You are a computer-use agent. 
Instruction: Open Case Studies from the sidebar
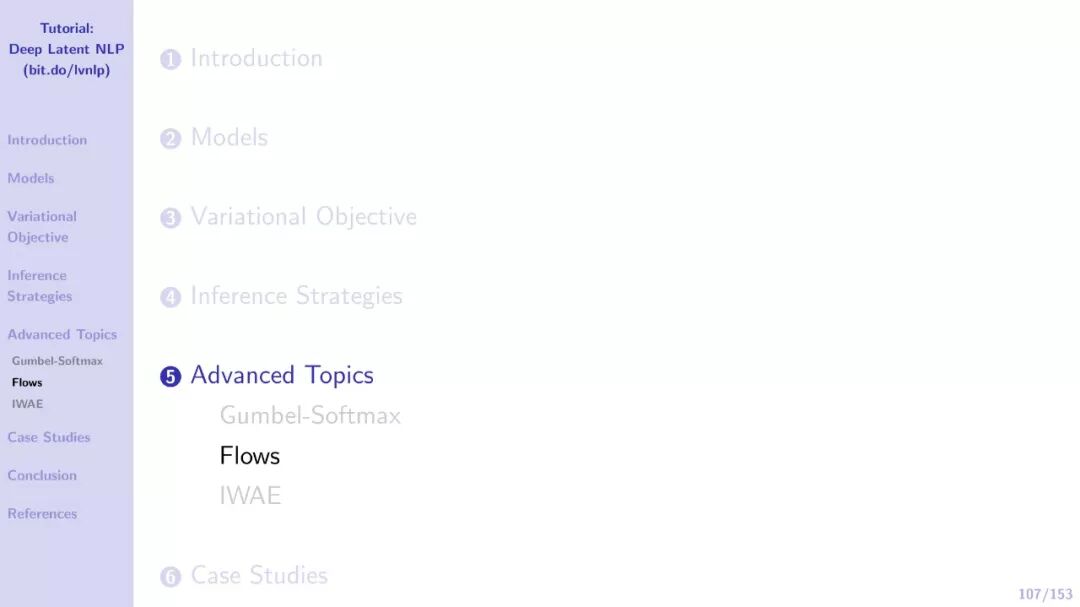coord(49,437)
